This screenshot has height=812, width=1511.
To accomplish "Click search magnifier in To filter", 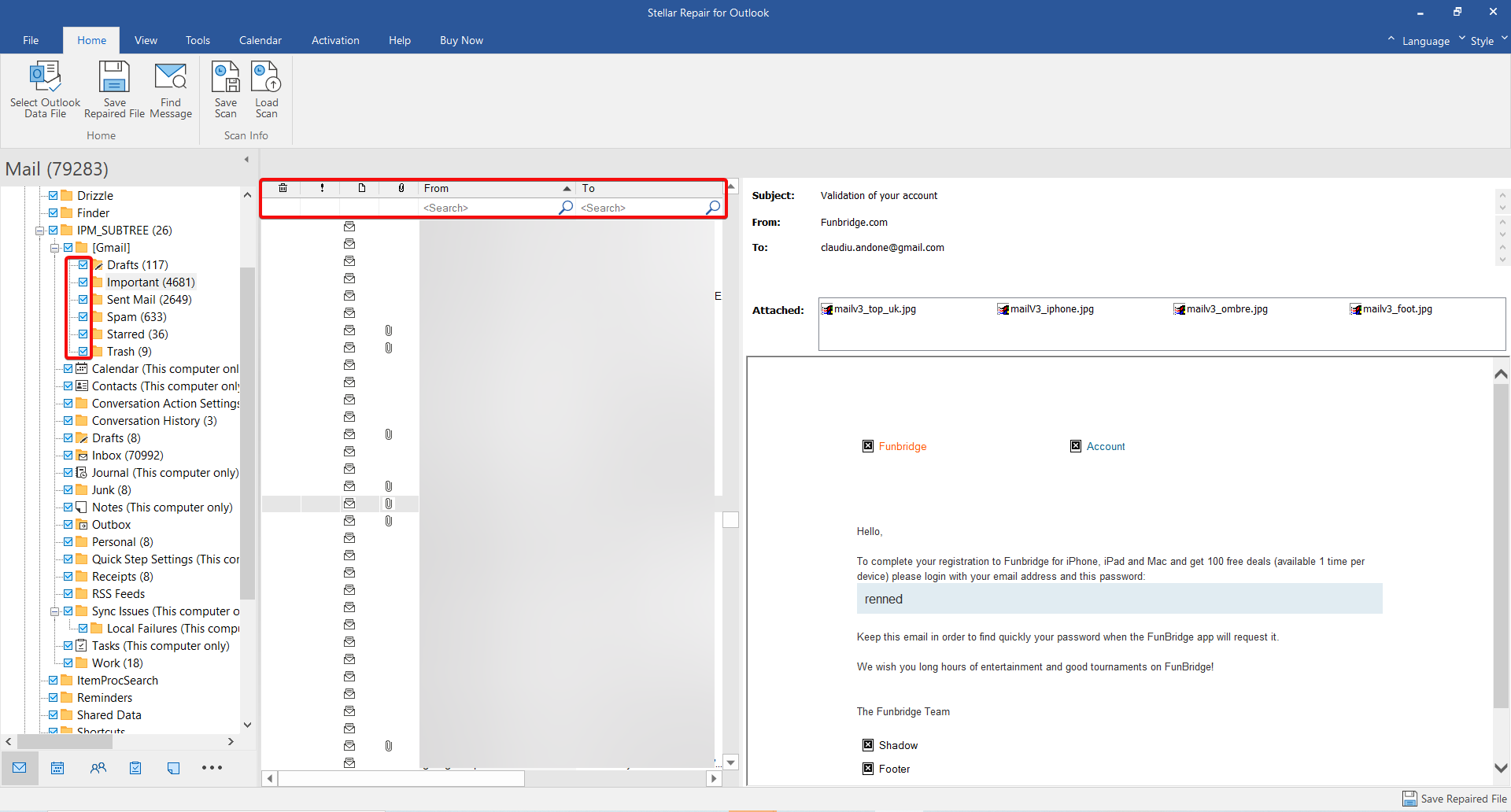I will click(713, 208).
